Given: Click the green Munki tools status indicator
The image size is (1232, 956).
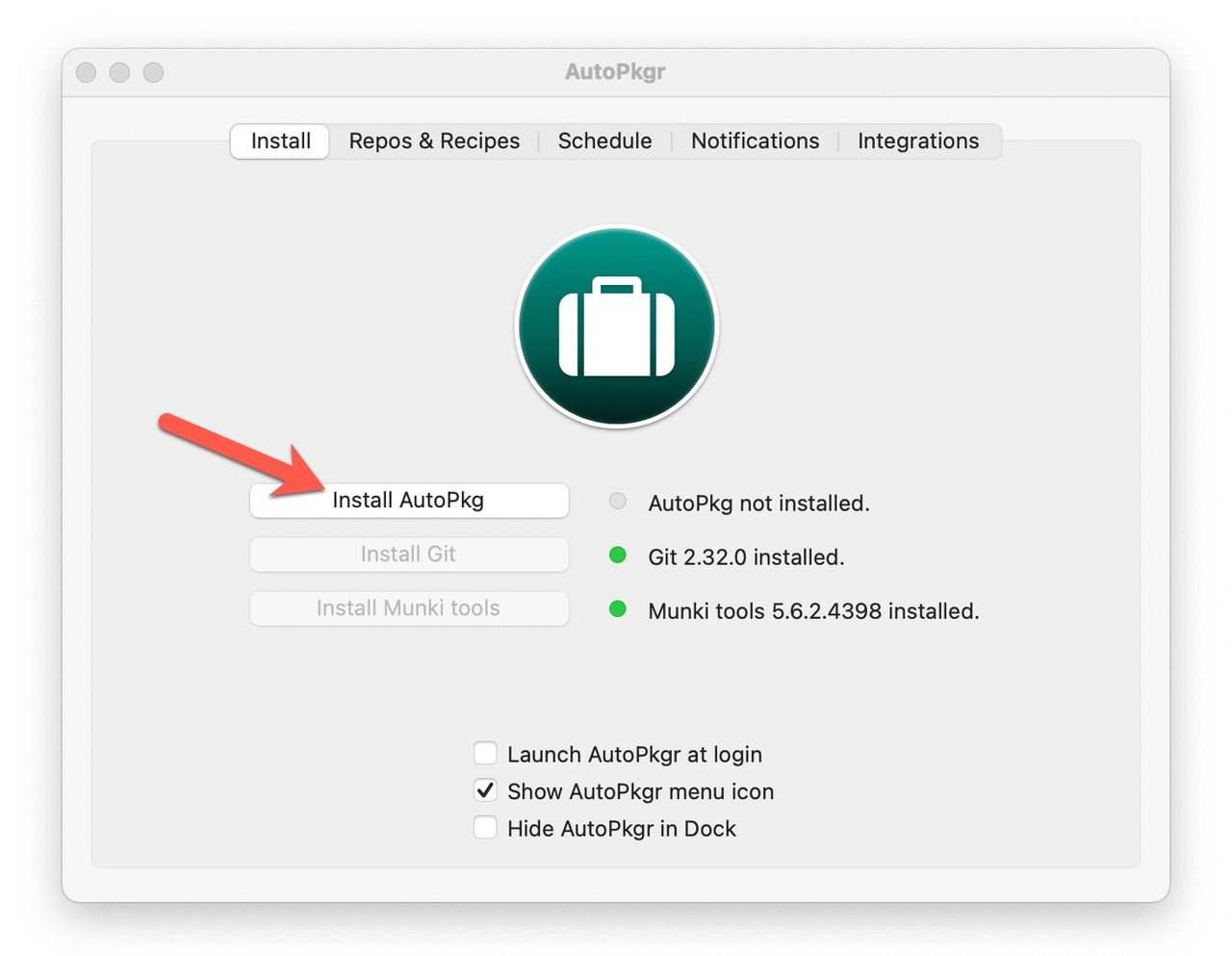Looking at the screenshot, I should (x=618, y=608).
